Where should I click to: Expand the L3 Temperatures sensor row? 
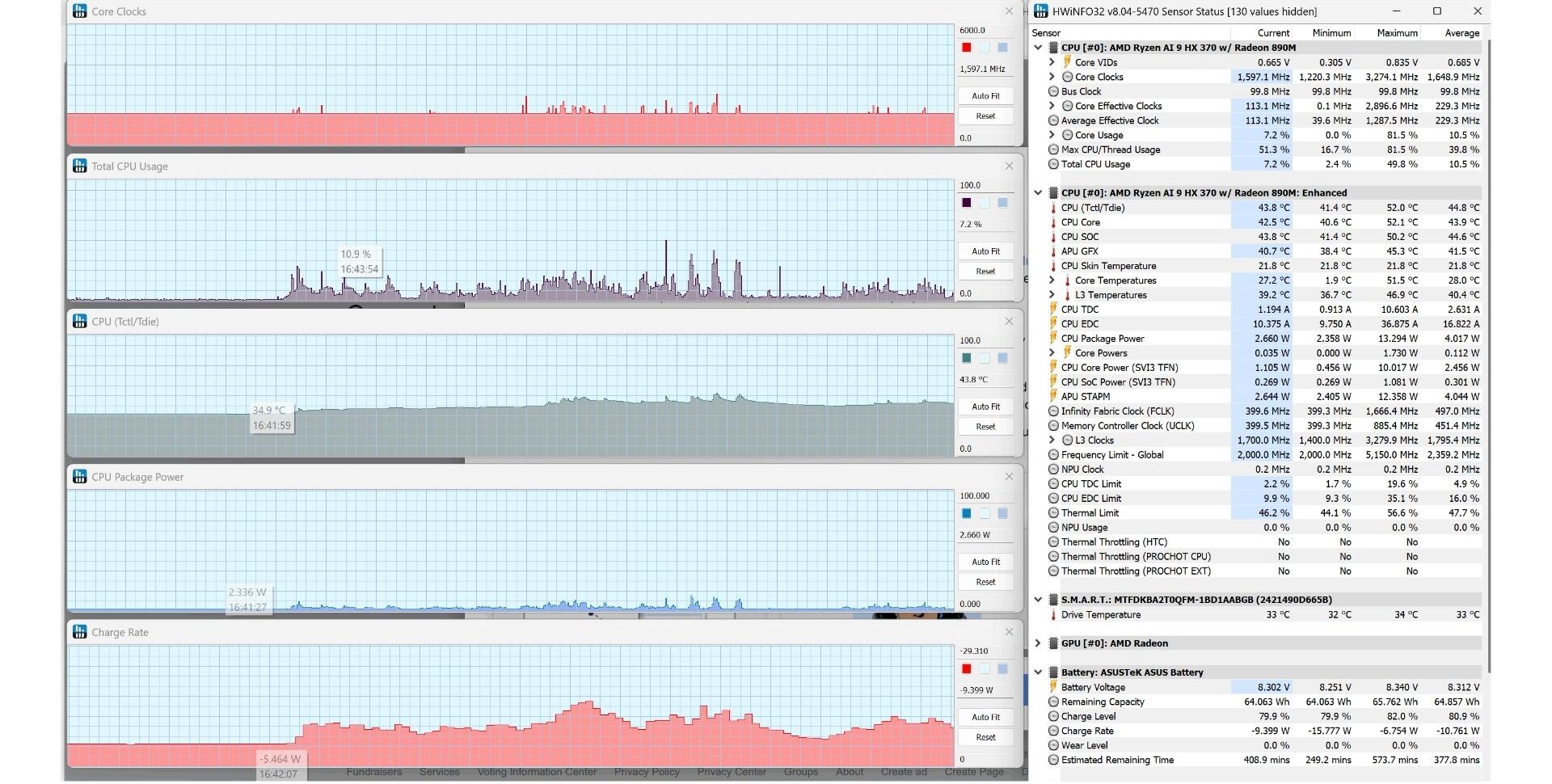pos(1052,295)
